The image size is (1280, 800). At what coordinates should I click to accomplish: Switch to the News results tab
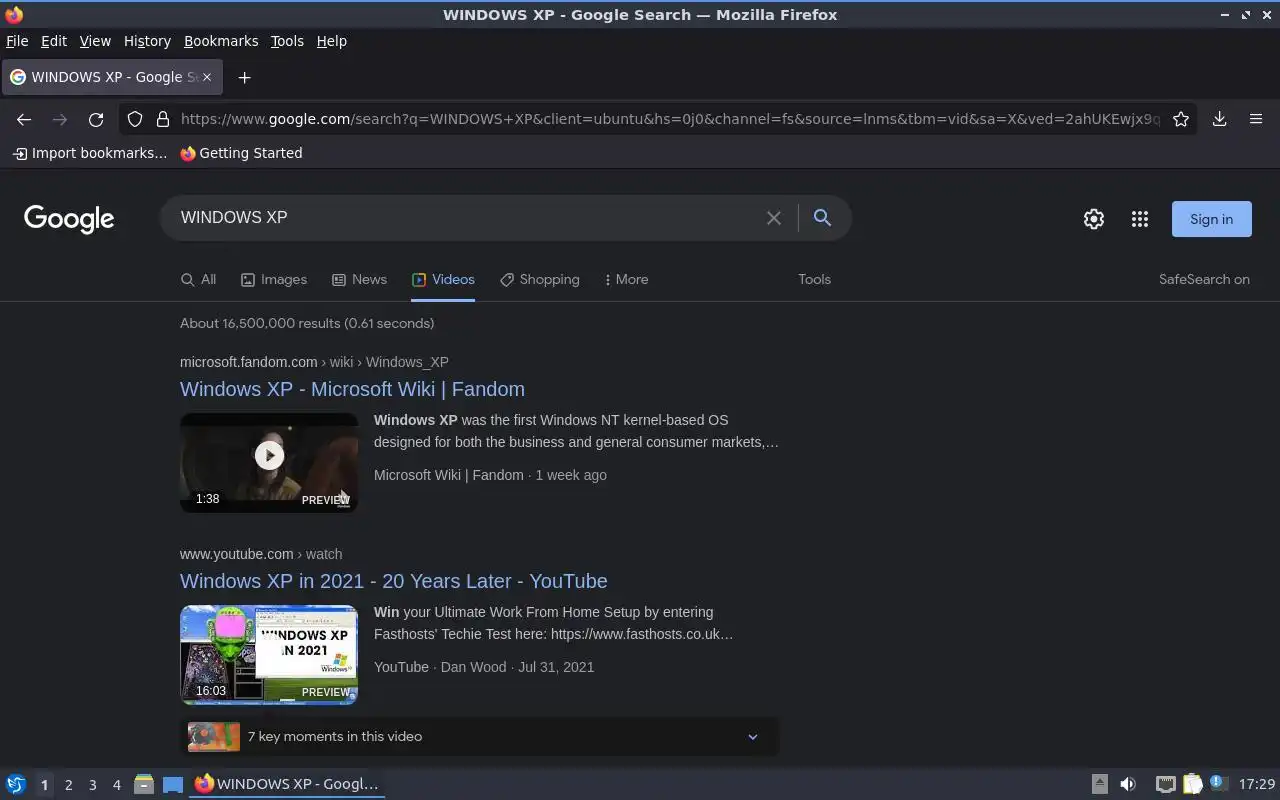click(x=359, y=280)
